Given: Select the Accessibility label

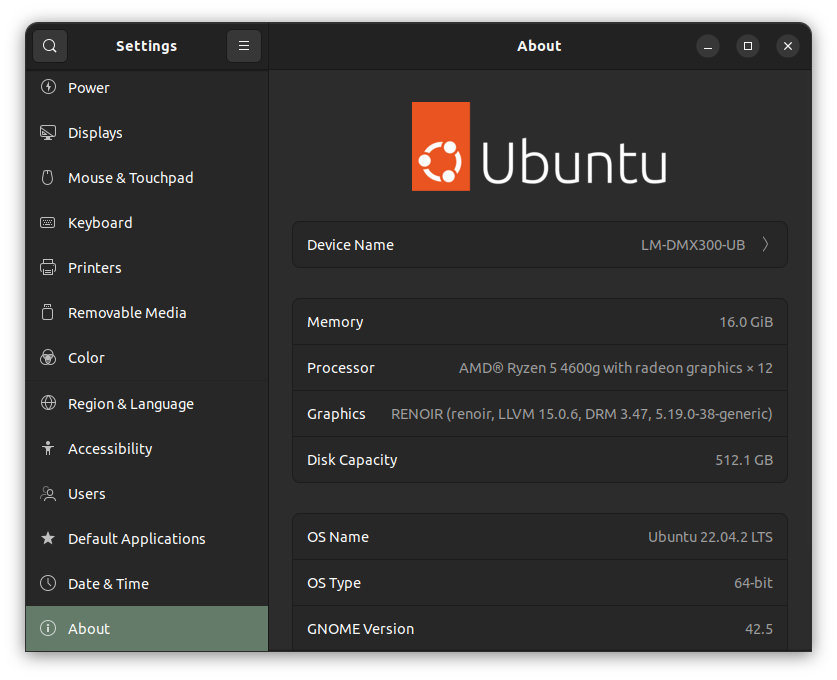Looking at the screenshot, I should (110, 449).
